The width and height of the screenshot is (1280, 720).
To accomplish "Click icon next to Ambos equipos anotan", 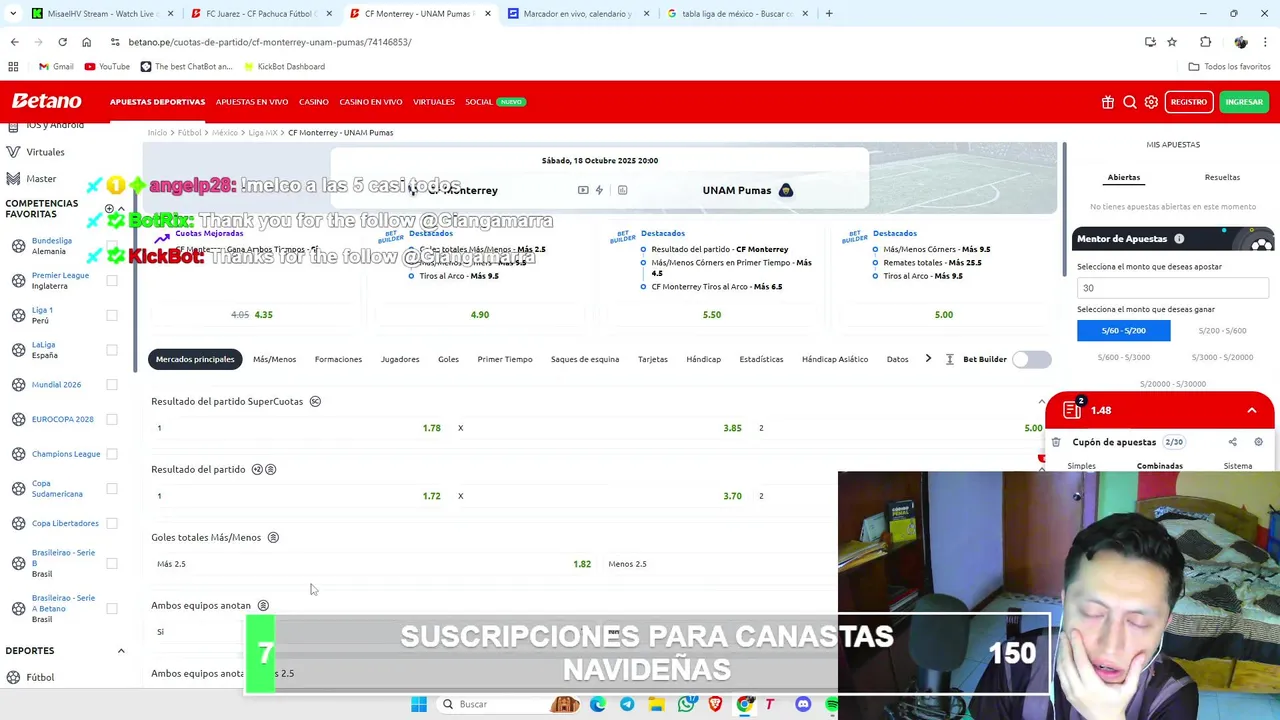I will click(263, 605).
